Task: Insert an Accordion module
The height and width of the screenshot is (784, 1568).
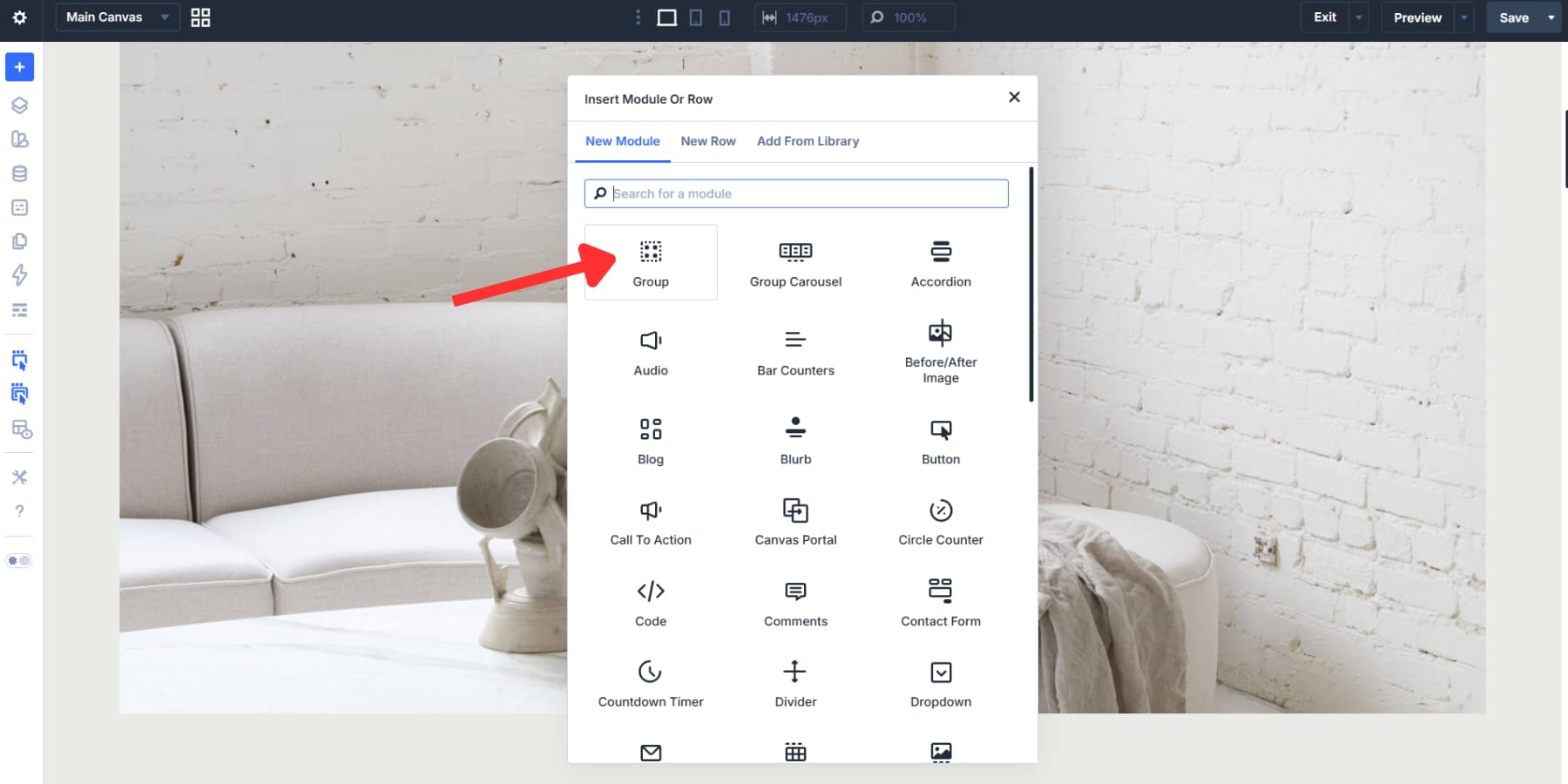Action: tap(940, 261)
